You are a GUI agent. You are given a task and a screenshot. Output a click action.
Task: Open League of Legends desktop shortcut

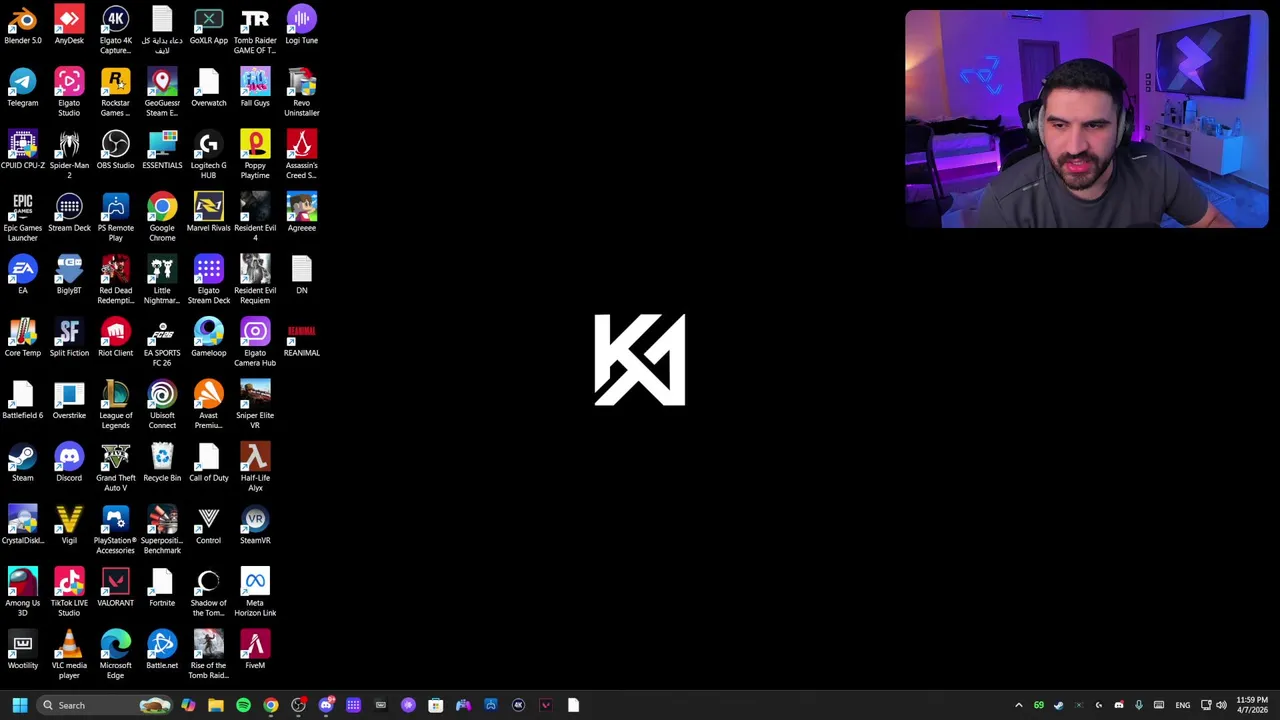[115, 406]
